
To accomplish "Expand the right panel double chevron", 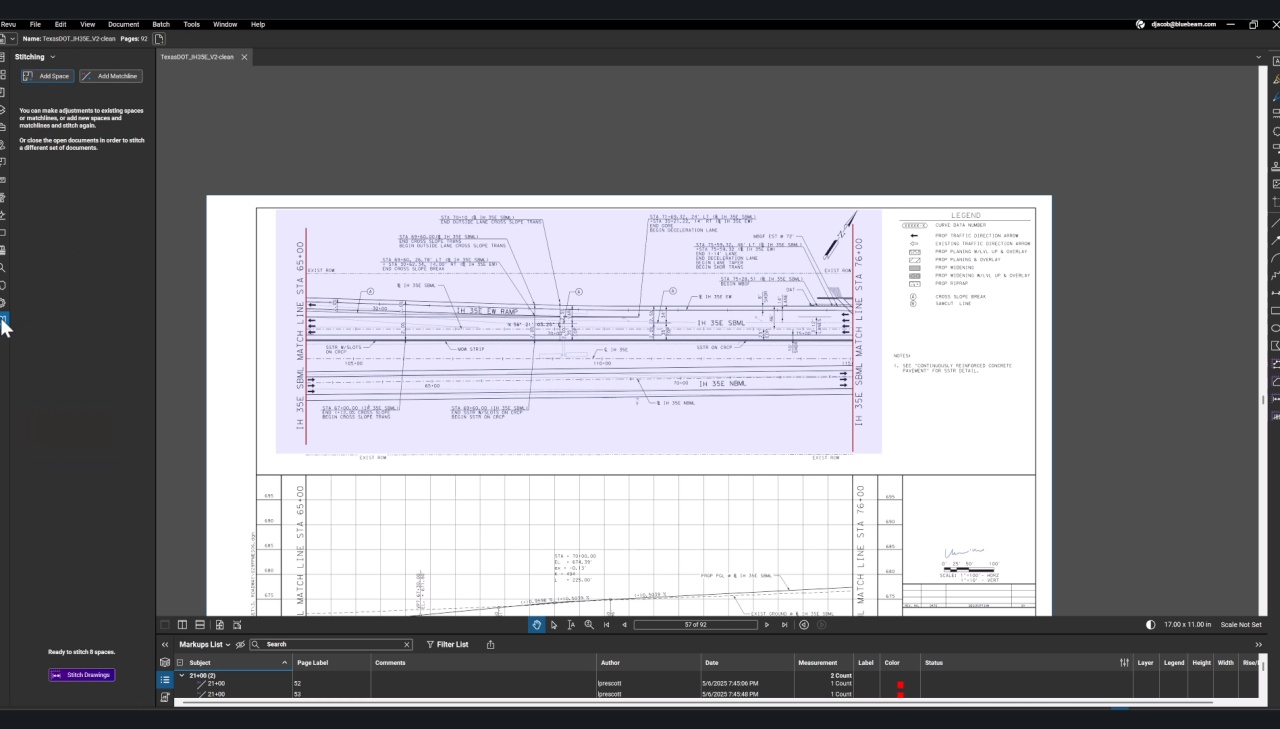I will [1259, 645].
